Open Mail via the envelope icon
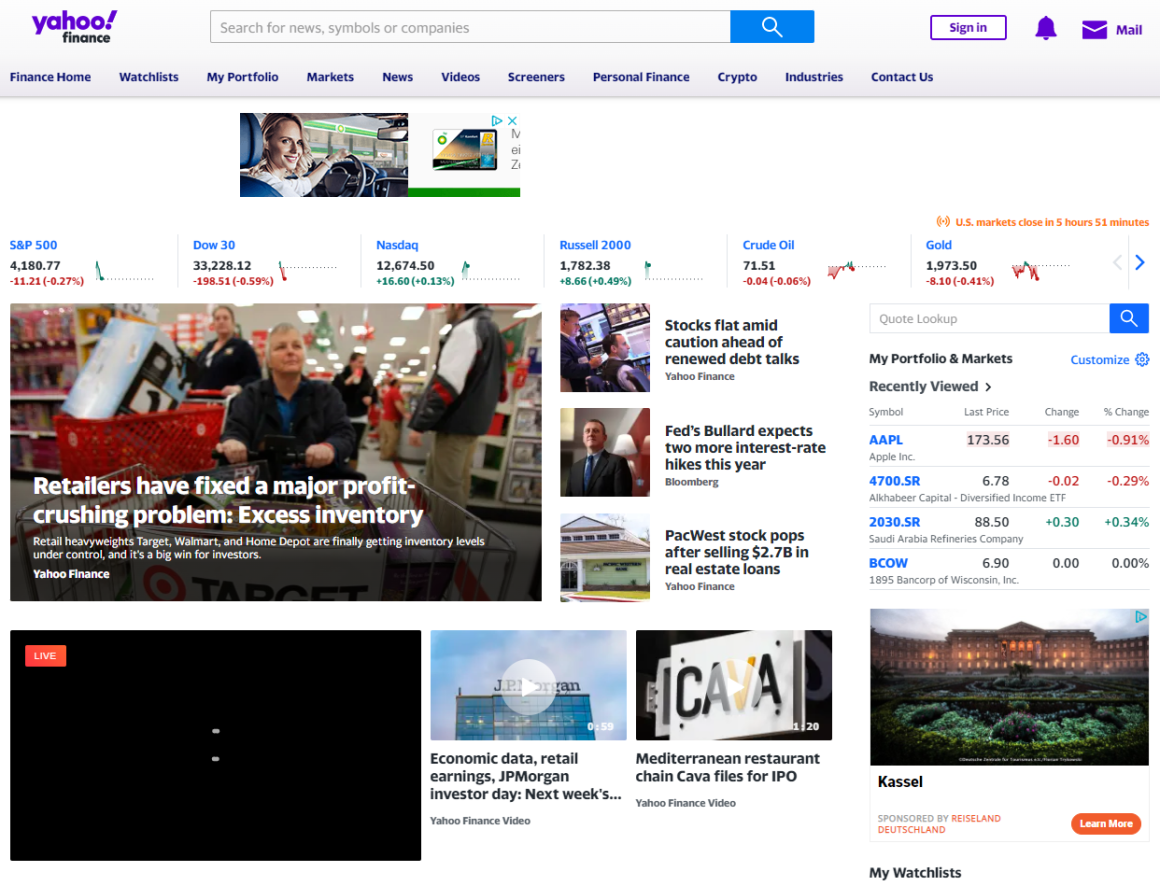1160x886 pixels. 1094,30
